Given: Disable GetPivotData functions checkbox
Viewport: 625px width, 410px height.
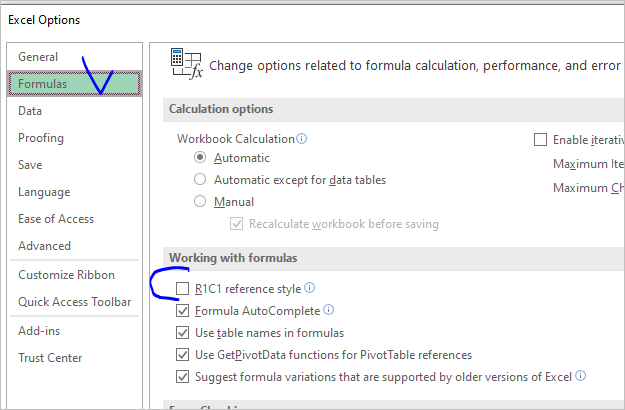Looking at the screenshot, I should (182, 355).
